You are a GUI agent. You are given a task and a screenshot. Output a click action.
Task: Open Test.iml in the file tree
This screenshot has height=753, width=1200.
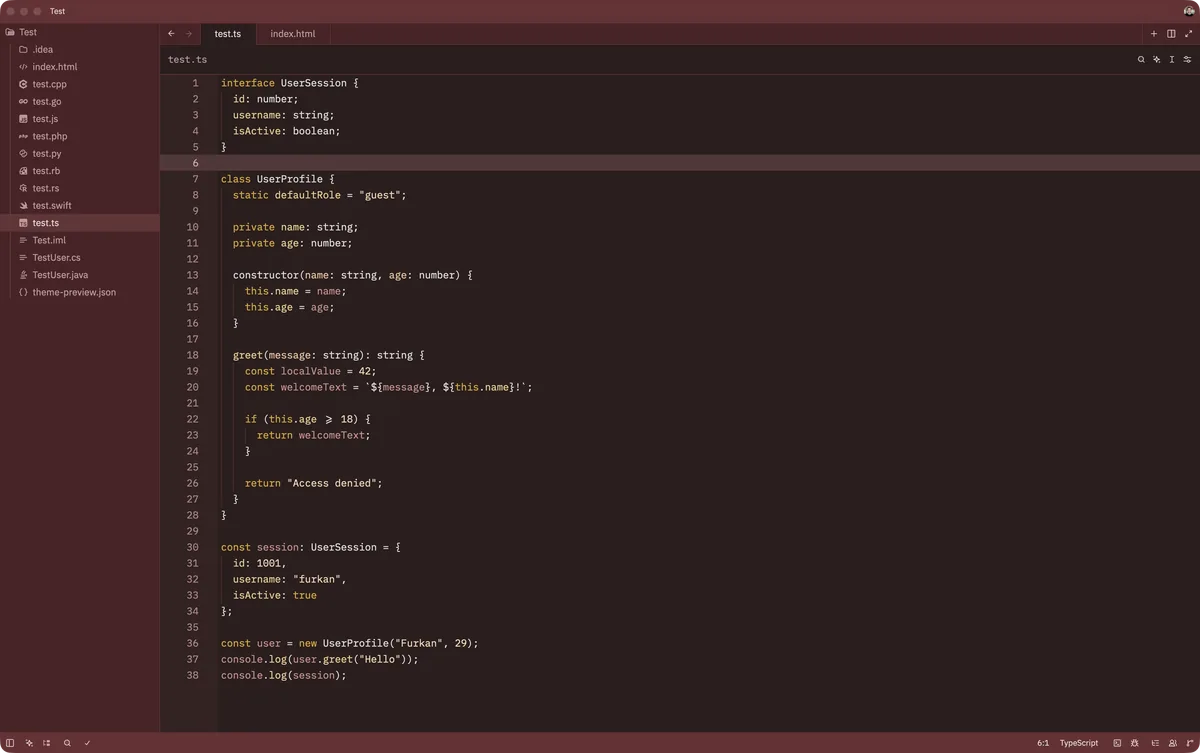pos(80,240)
